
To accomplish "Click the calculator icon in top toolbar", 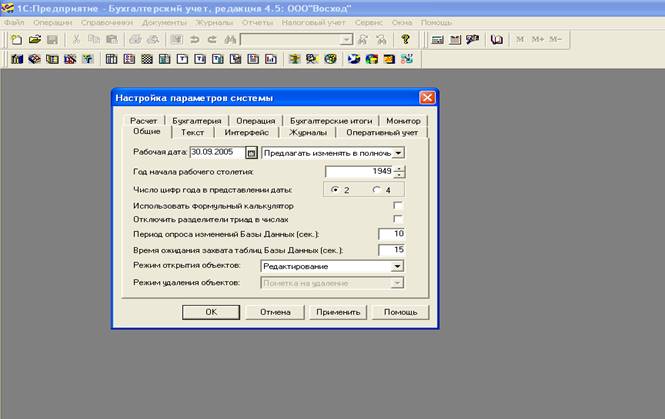I will (x=437, y=39).
